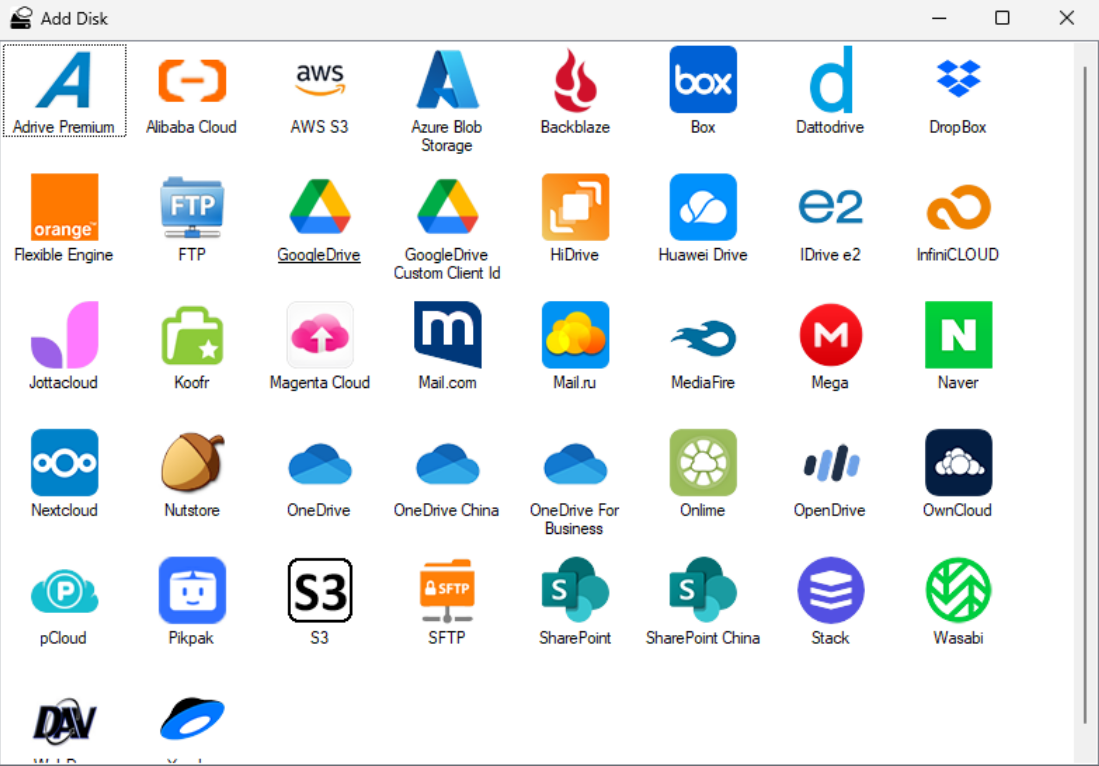Pick OneDrive For Business
The image size is (1099, 766).
575,463
